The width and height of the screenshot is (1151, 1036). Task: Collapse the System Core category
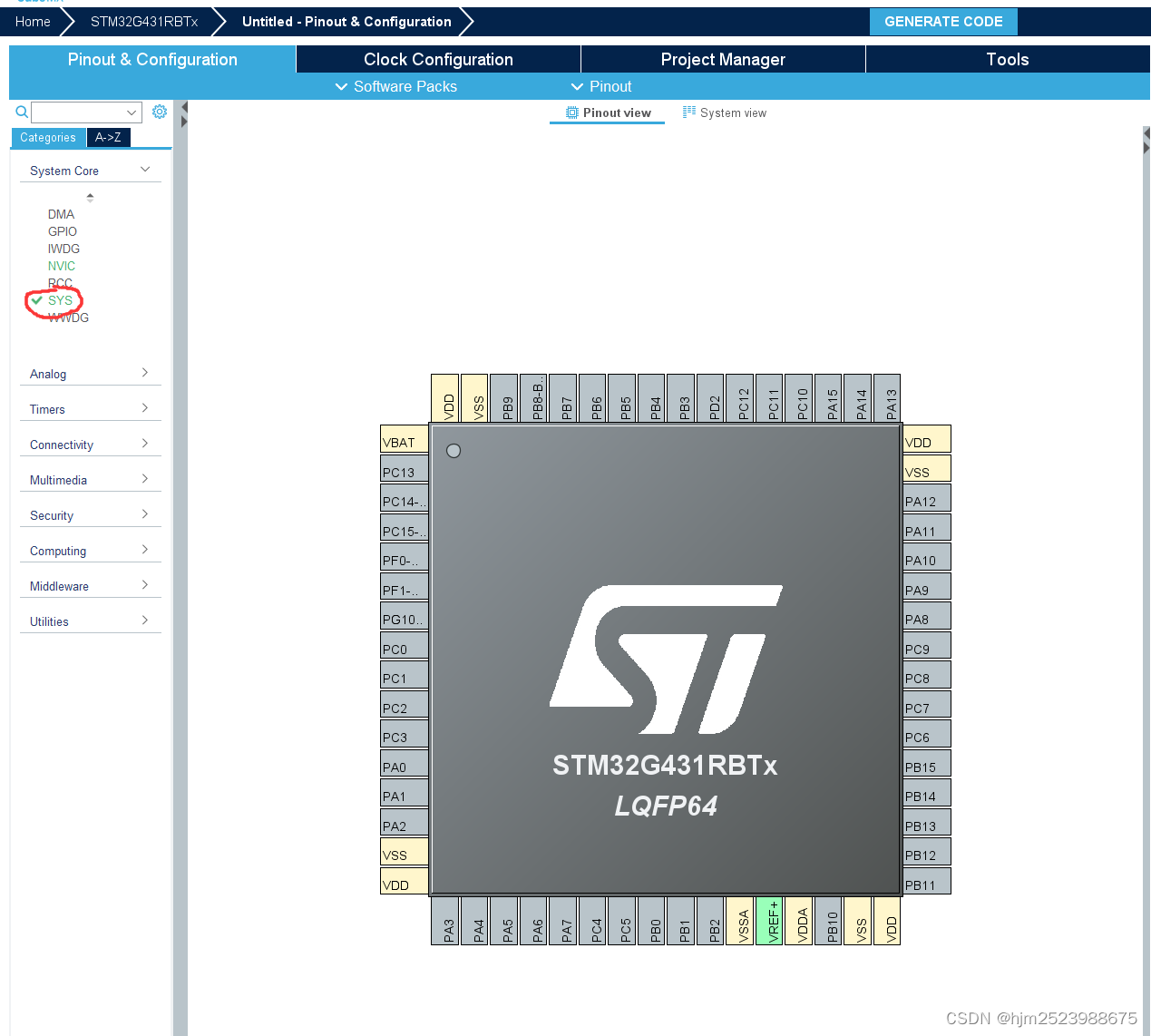[x=144, y=170]
